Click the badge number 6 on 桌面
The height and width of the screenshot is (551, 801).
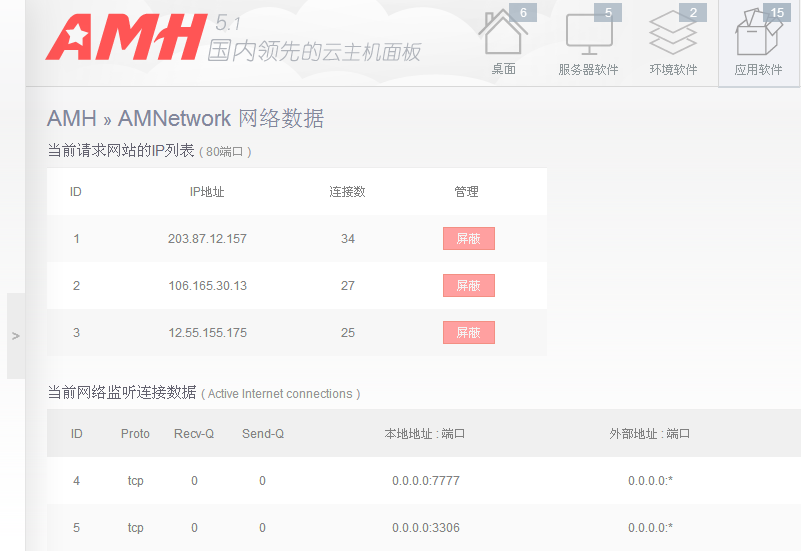[x=524, y=13]
